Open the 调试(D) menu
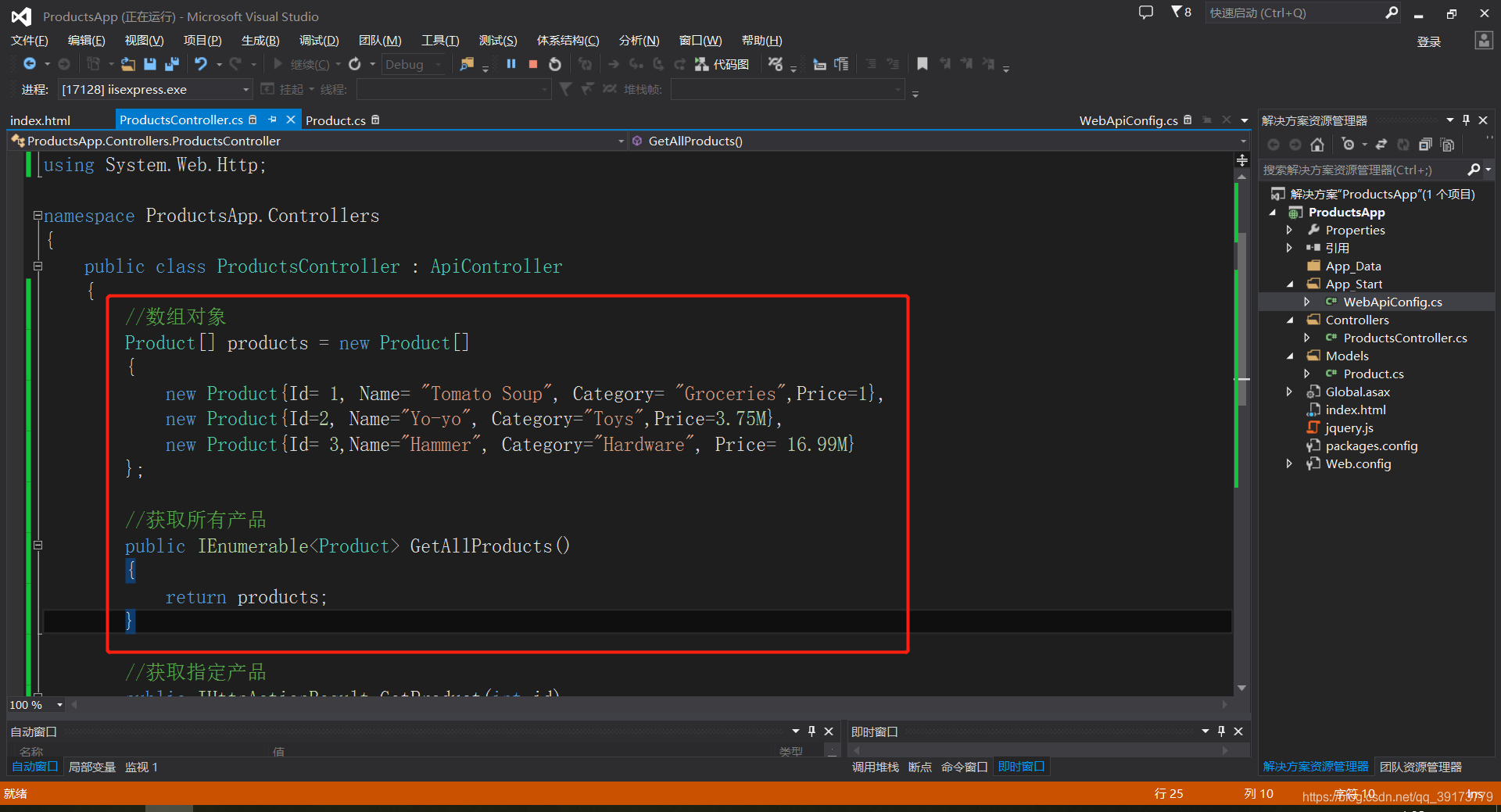This screenshot has height=812, width=1501. [319, 41]
